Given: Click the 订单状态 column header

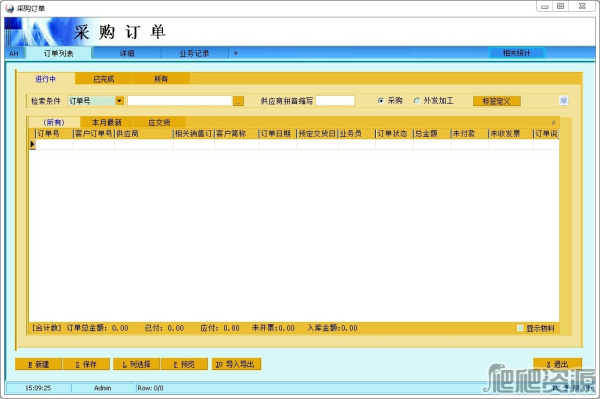Looking at the screenshot, I should pyautogui.click(x=394, y=134).
